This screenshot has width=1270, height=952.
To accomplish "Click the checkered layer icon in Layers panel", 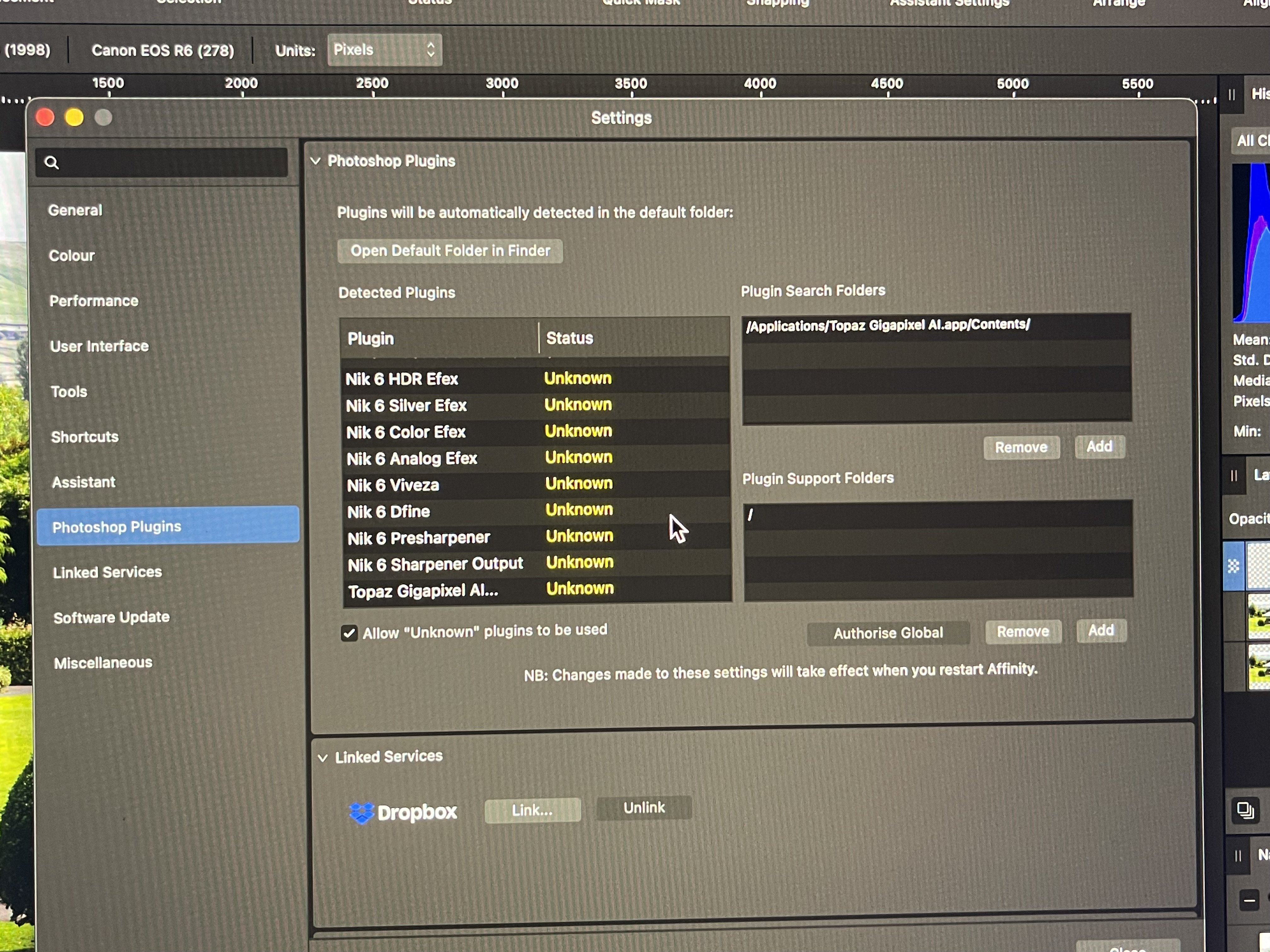I will [1233, 566].
